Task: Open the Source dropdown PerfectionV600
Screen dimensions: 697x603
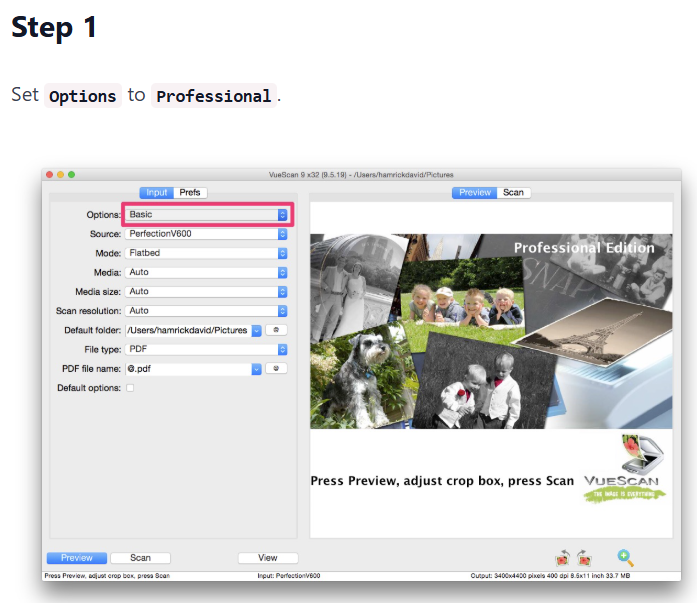Action: point(206,234)
